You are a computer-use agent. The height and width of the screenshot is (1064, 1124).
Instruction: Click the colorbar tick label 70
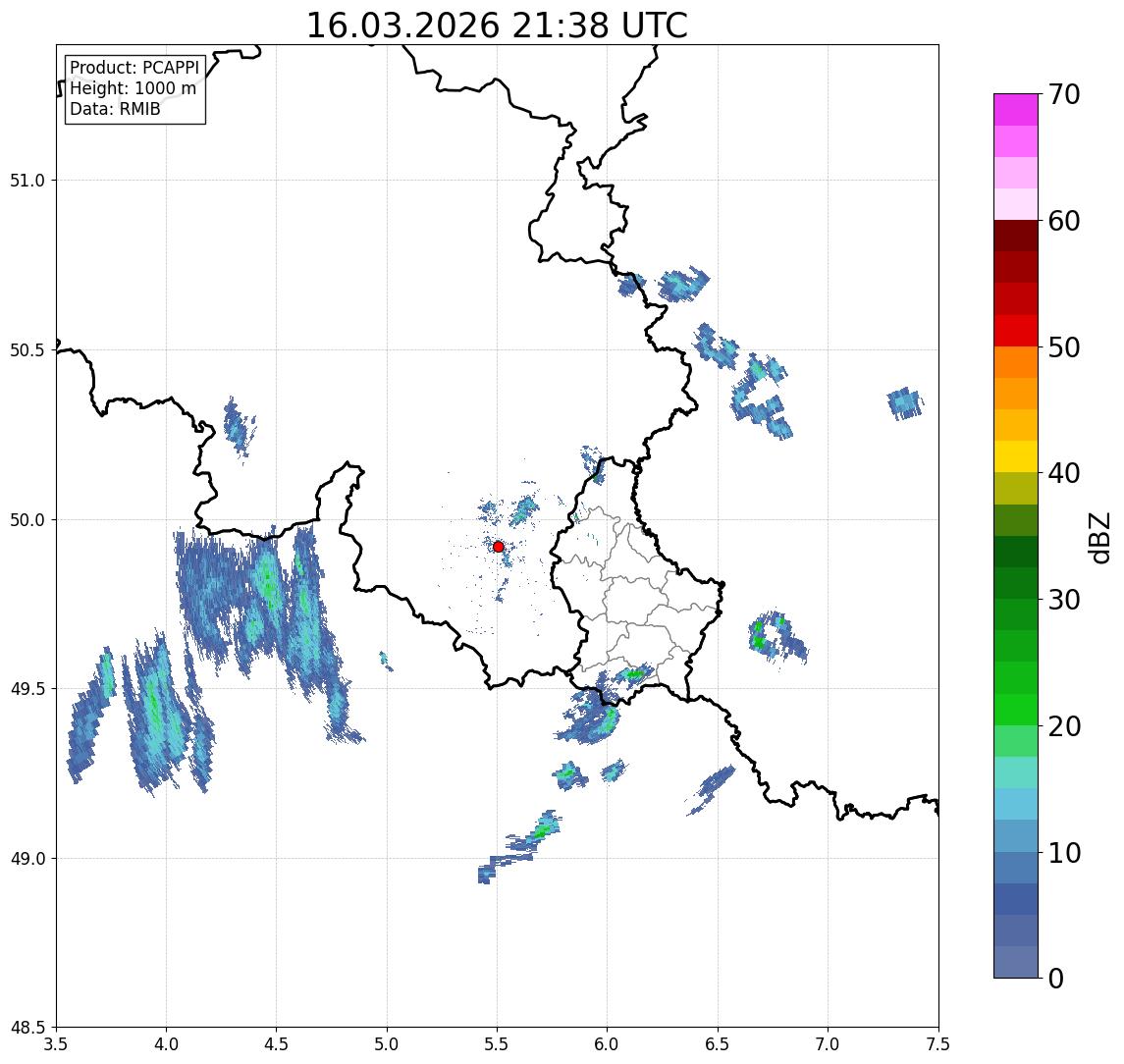pyautogui.click(x=1064, y=94)
